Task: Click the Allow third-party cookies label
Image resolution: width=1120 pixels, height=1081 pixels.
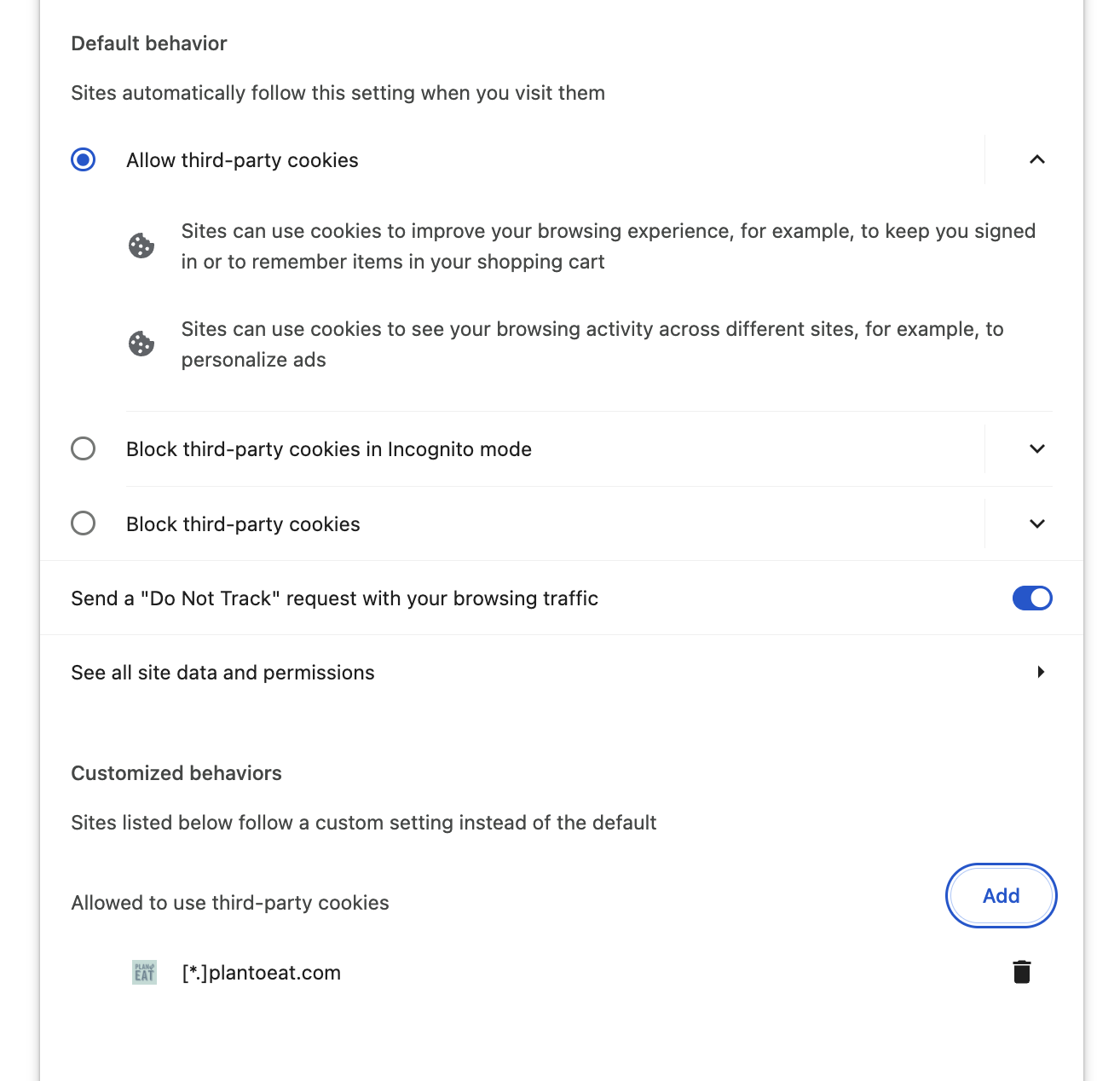Action: tap(242, 160)
